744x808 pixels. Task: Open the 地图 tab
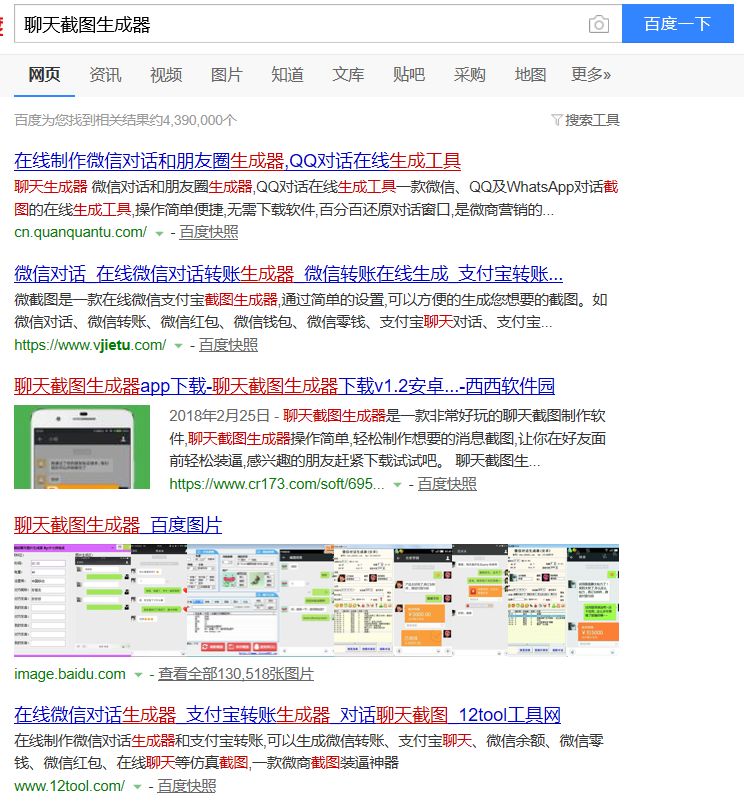[531, 75]
